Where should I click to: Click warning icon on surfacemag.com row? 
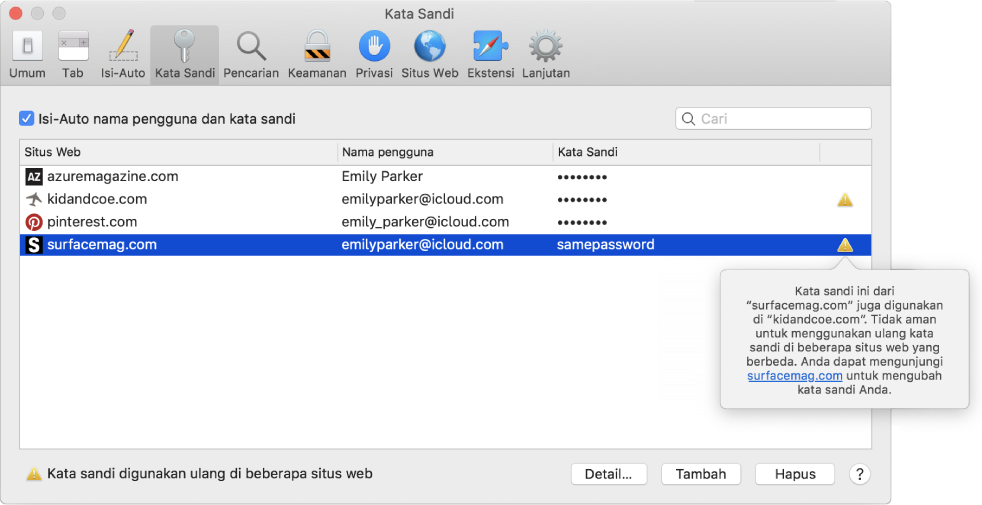pyautogui.click(x=845, y=245)
